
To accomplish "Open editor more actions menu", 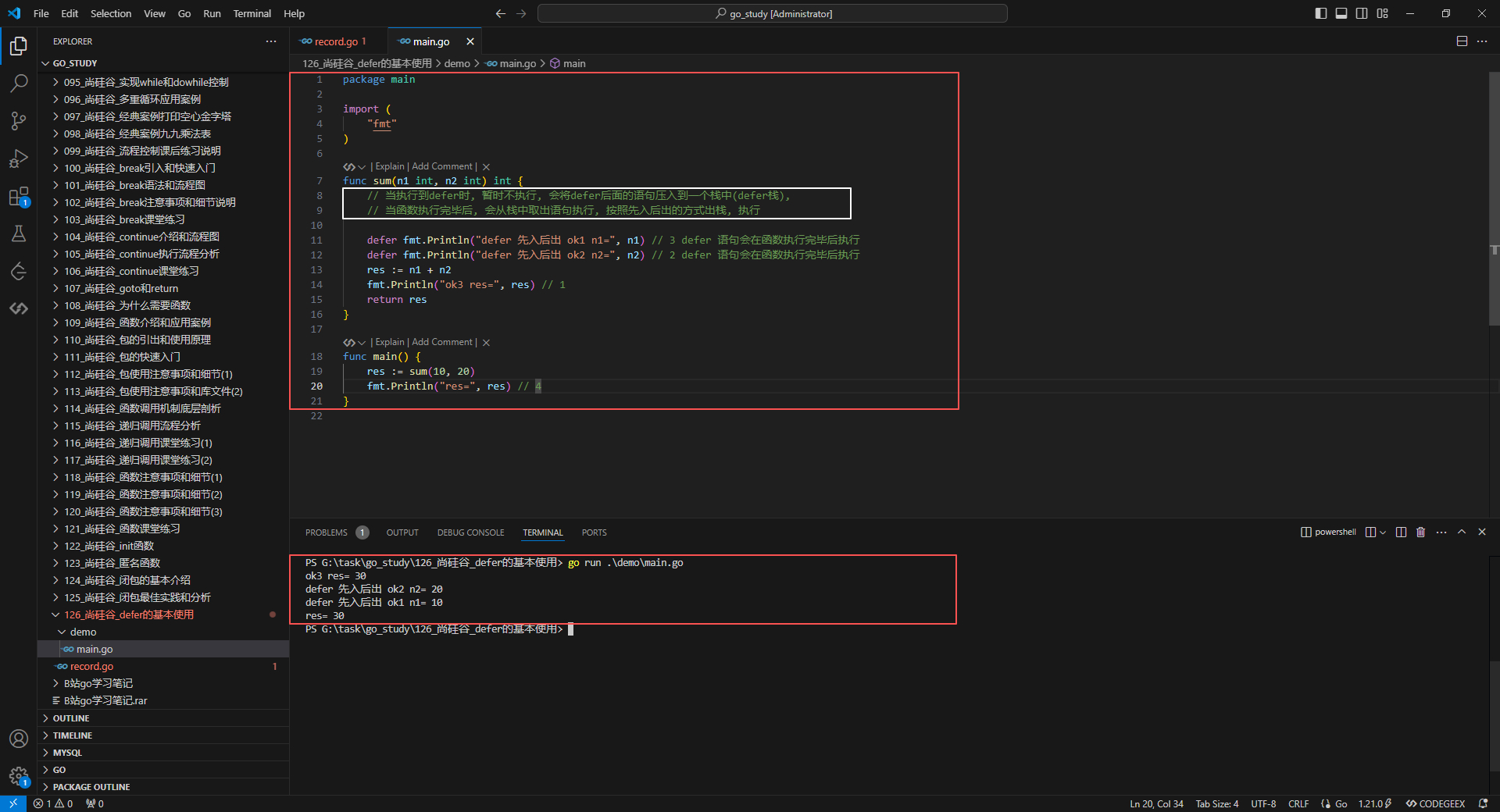I will (x=1482, y=41).
